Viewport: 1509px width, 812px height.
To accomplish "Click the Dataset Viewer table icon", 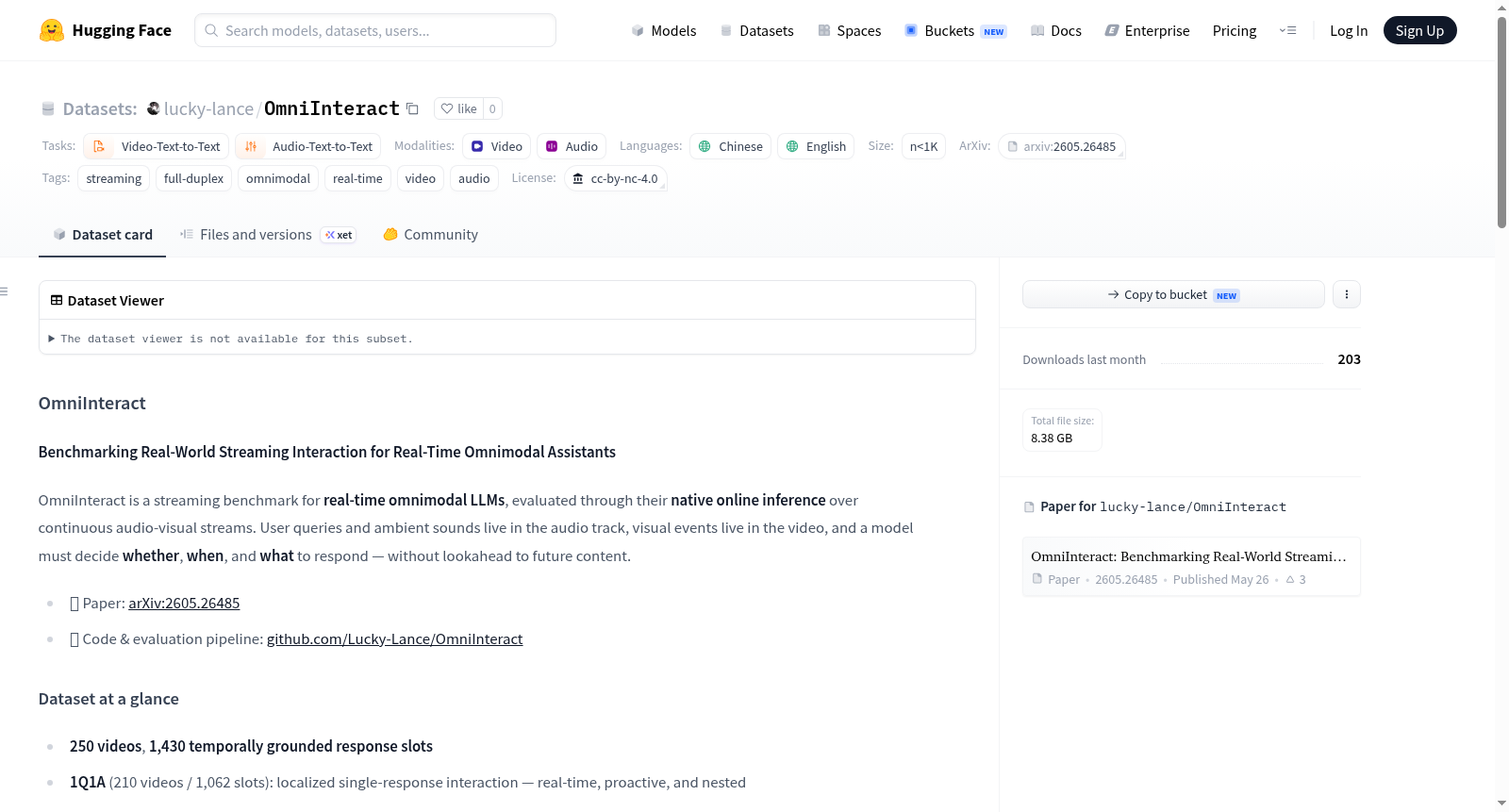I will click(x=57, y=300).
